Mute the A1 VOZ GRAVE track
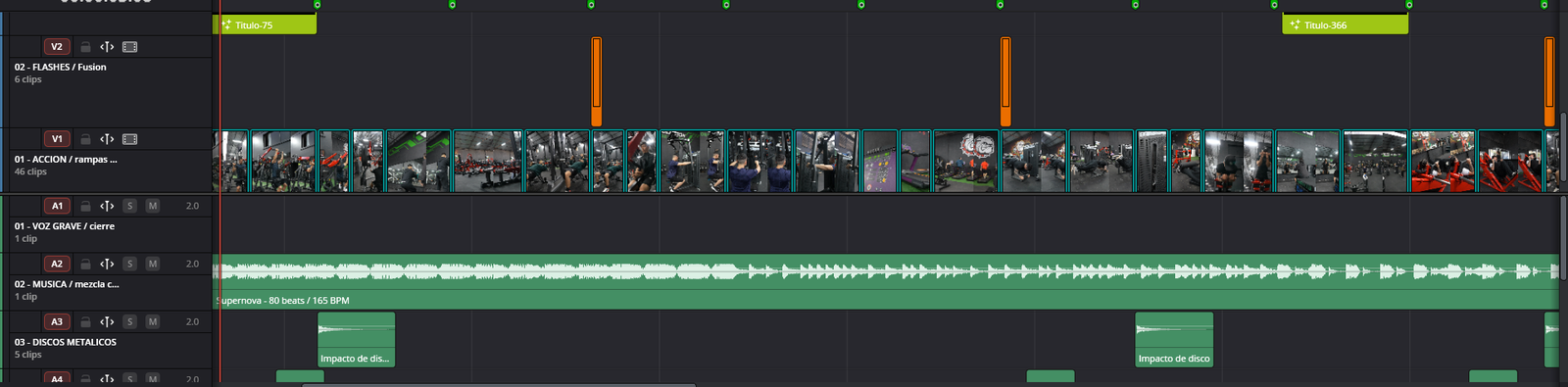Screen dimensions: 1568x387 click(152, 206)
